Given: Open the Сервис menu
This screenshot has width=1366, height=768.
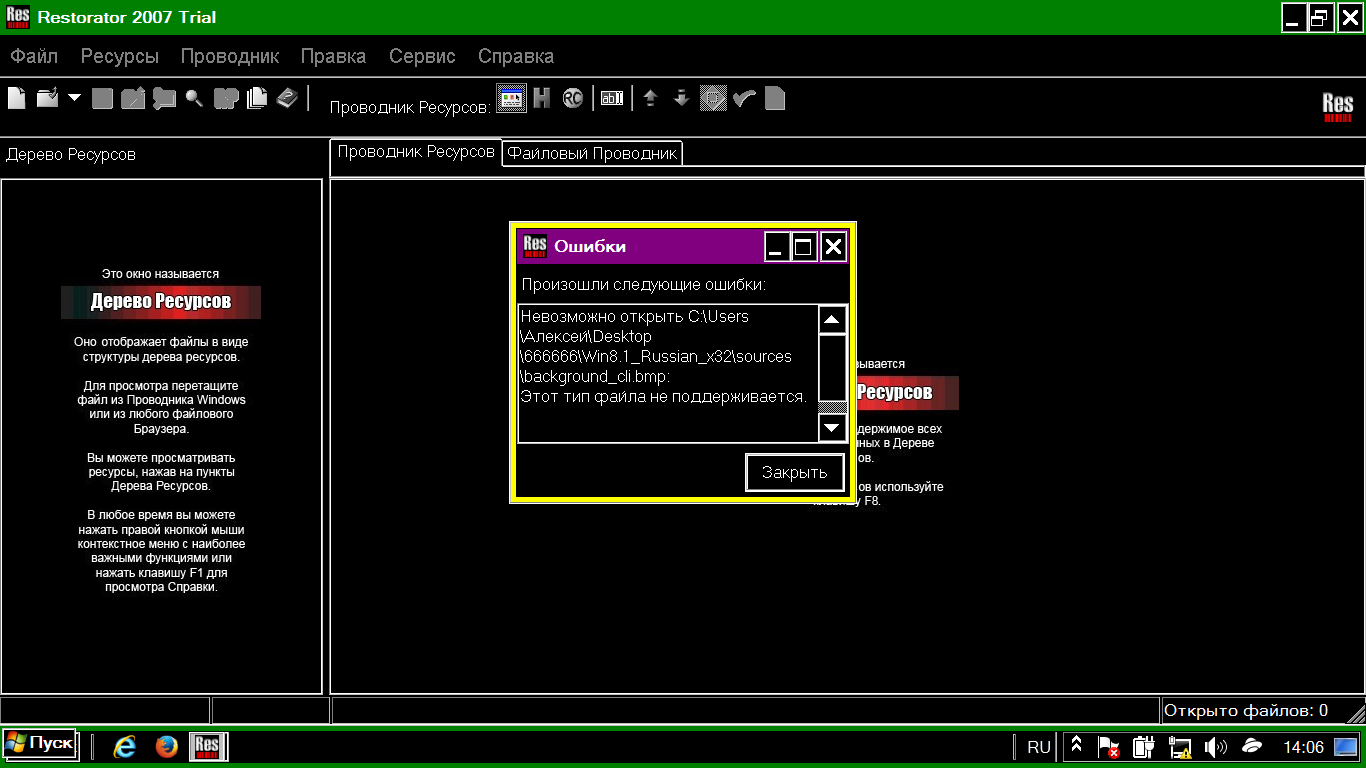Looking at the screenshot, I should [x=422, y=56].
